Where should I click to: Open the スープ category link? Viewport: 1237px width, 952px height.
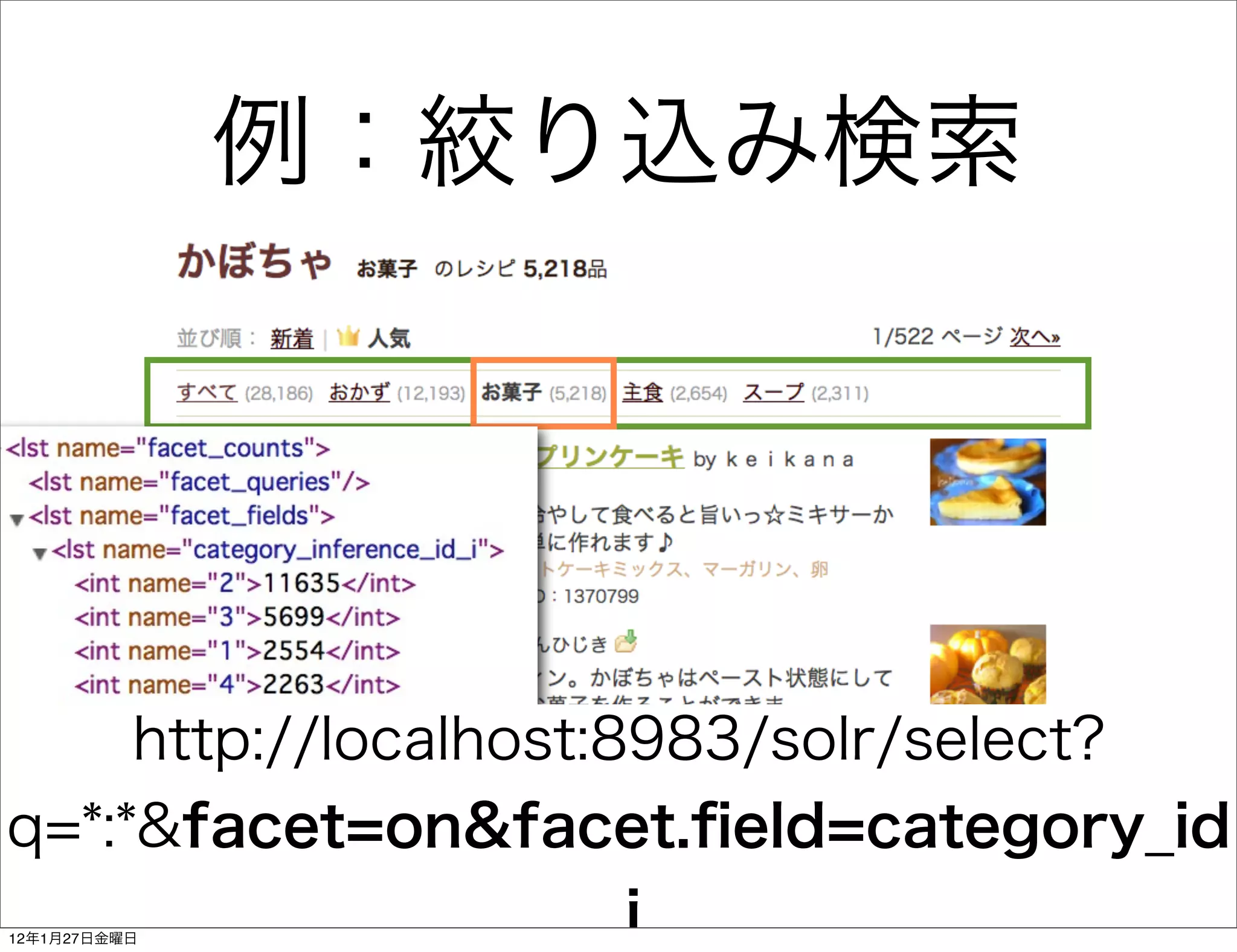click(x=773, y=393)
